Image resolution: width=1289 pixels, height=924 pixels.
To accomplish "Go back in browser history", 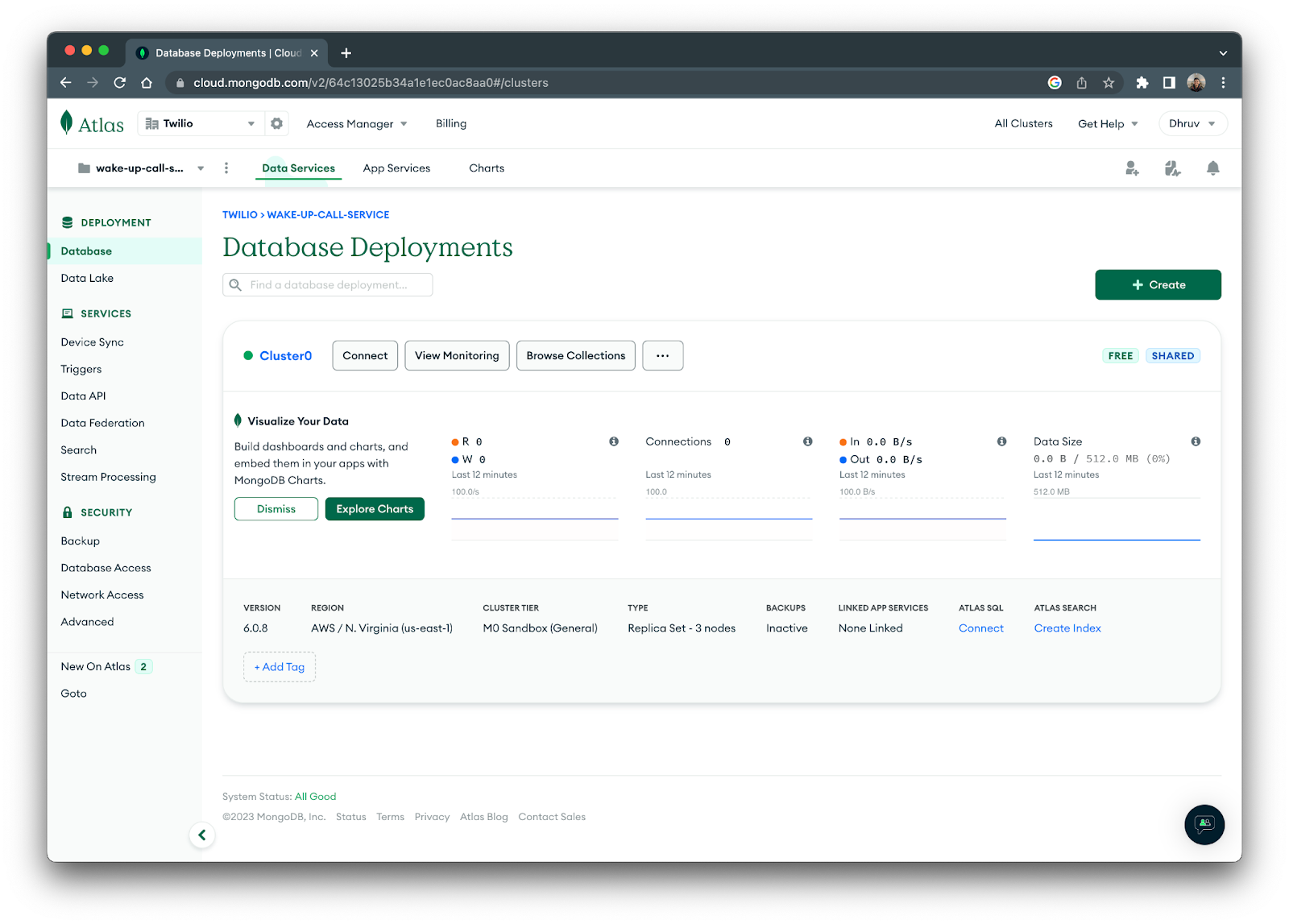I will (x=66, y=82).
